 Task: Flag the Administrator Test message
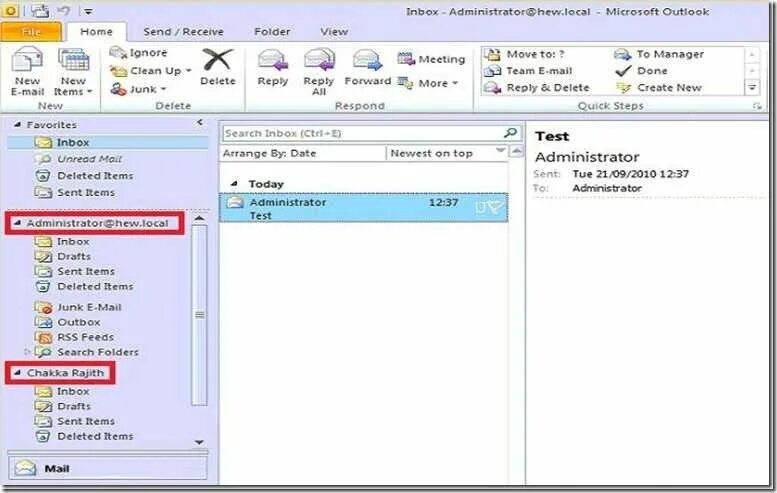coord(494,208)
